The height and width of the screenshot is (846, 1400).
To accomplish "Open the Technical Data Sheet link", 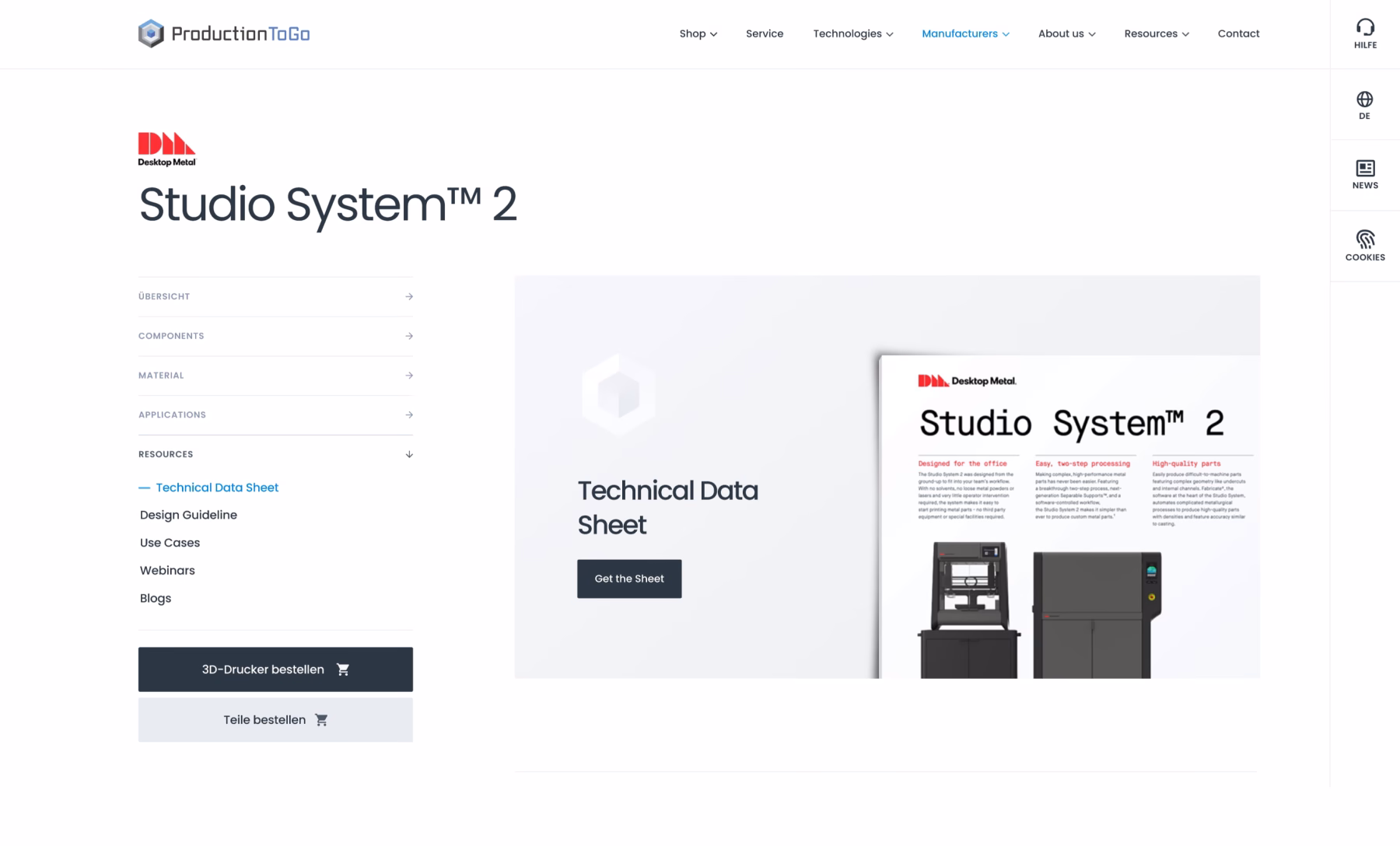I will pyautogui.click(x=217, y=488).
